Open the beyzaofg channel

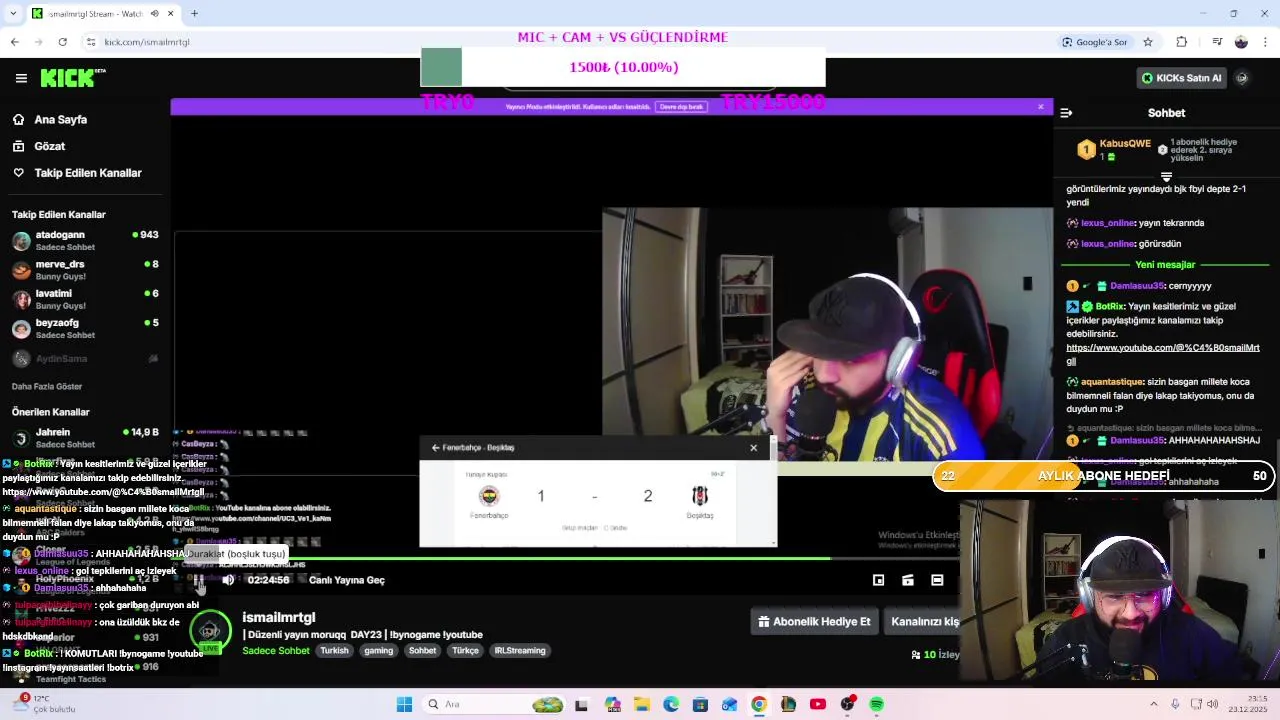pyautogui.click(x=85, y=328)
